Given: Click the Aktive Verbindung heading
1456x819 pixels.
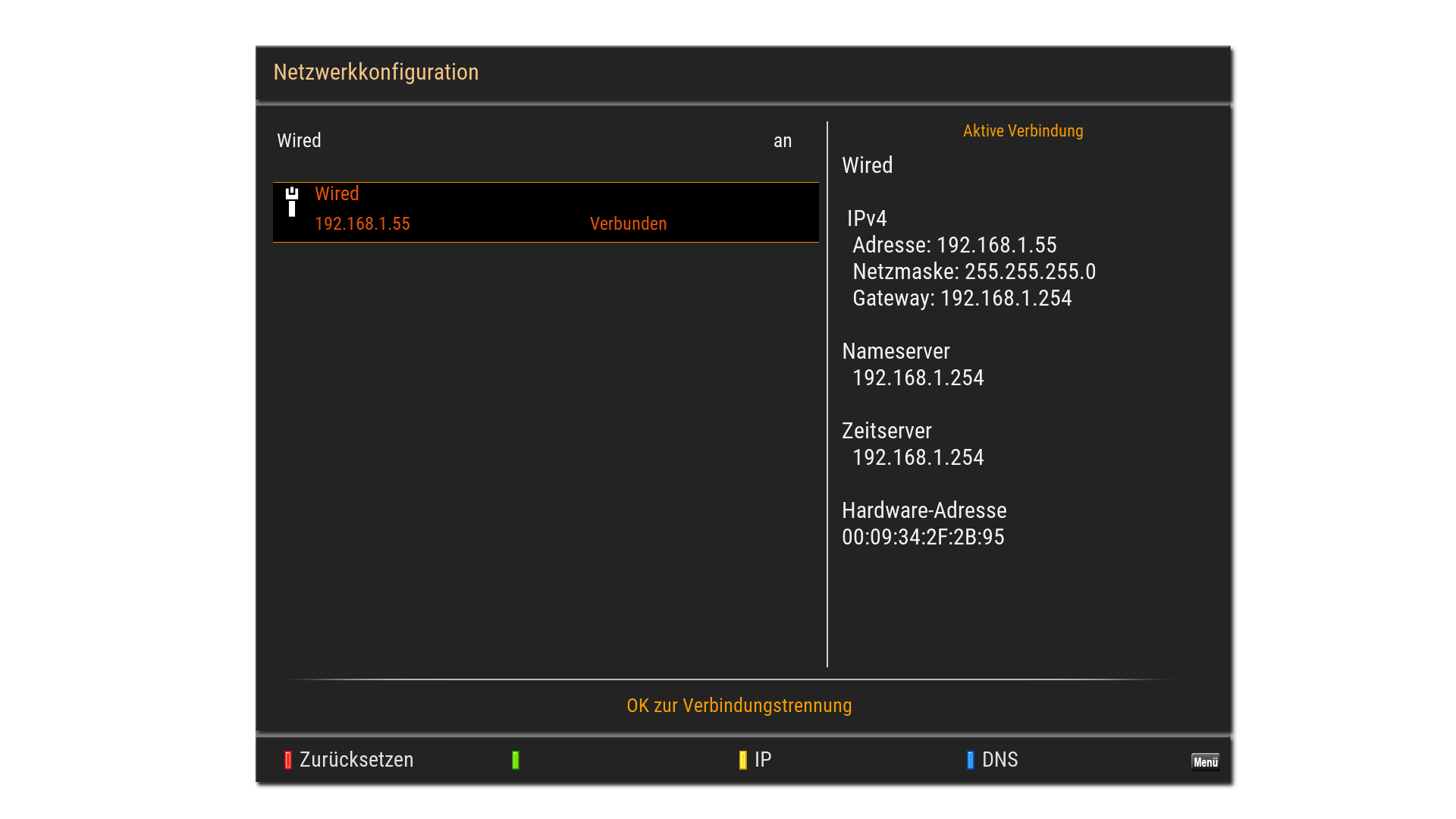Looking at the screenshot, I should point(1022,131).
